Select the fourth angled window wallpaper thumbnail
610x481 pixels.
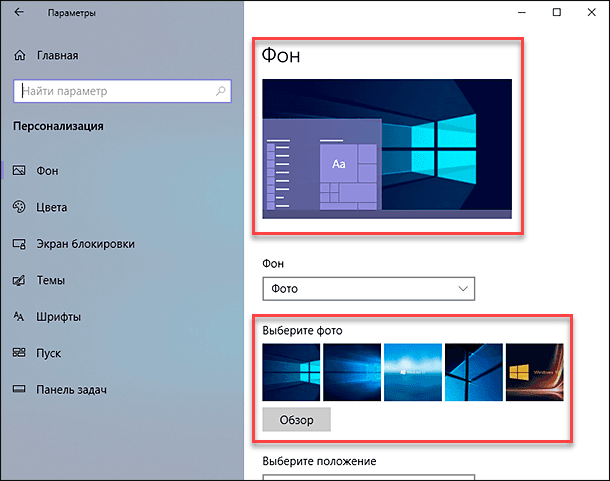[x=474, y=372]
